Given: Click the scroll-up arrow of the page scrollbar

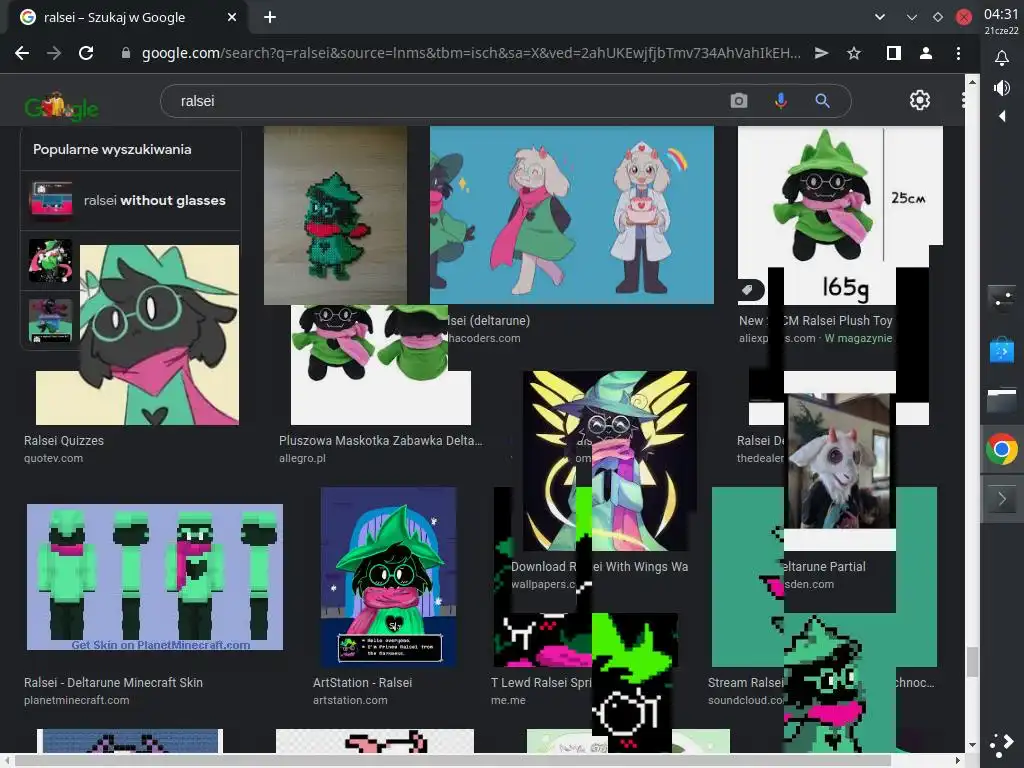Looking at the screenshot, I should (972, 82).
